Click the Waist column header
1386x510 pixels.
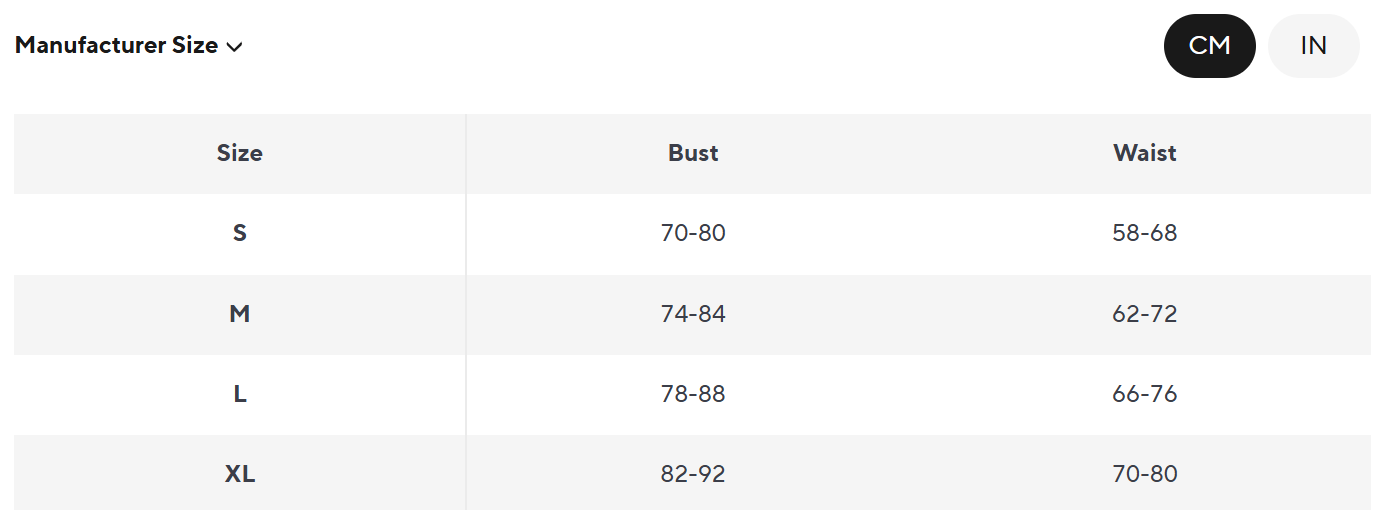click(x=1145, y=153)
